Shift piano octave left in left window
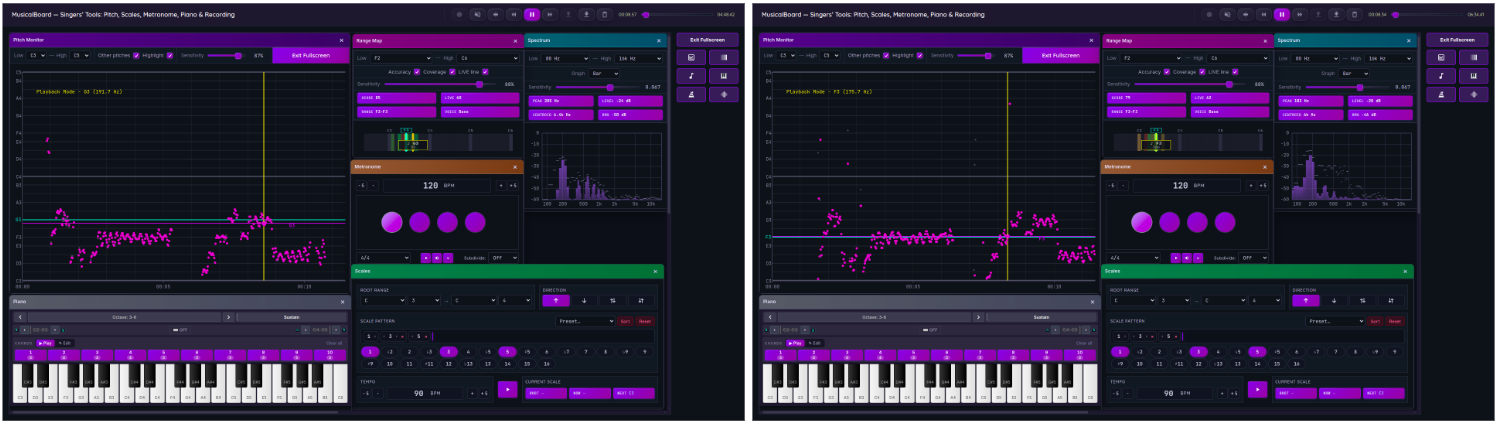1498x425 pixels. pyautogui.click(x=19, y=317)
